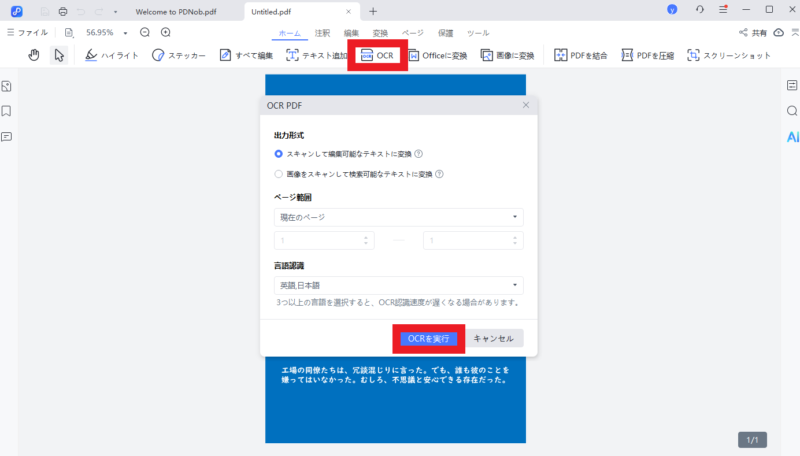Open the PDFを圧縮 tool
800x456 pixels.
click(648, 55)
